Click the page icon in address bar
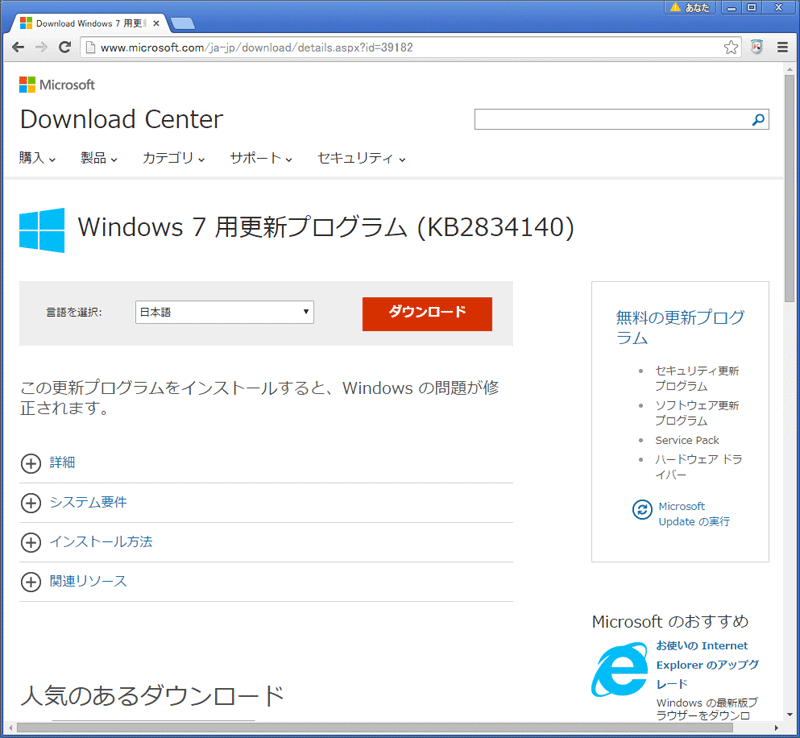 click(x=90, y=47)
